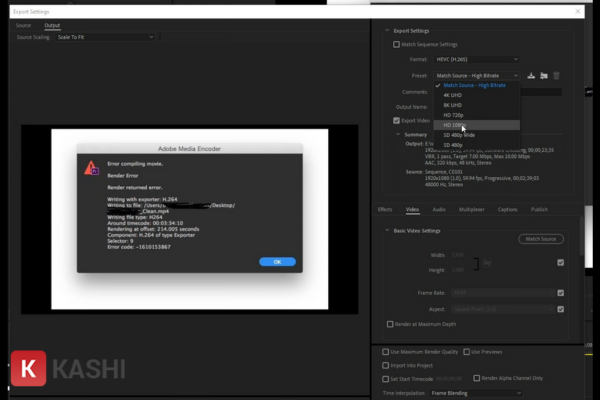This screenshot has width=600, height=400.
Task: Click the Import Preset icon
Action: [x=545, y=75]
